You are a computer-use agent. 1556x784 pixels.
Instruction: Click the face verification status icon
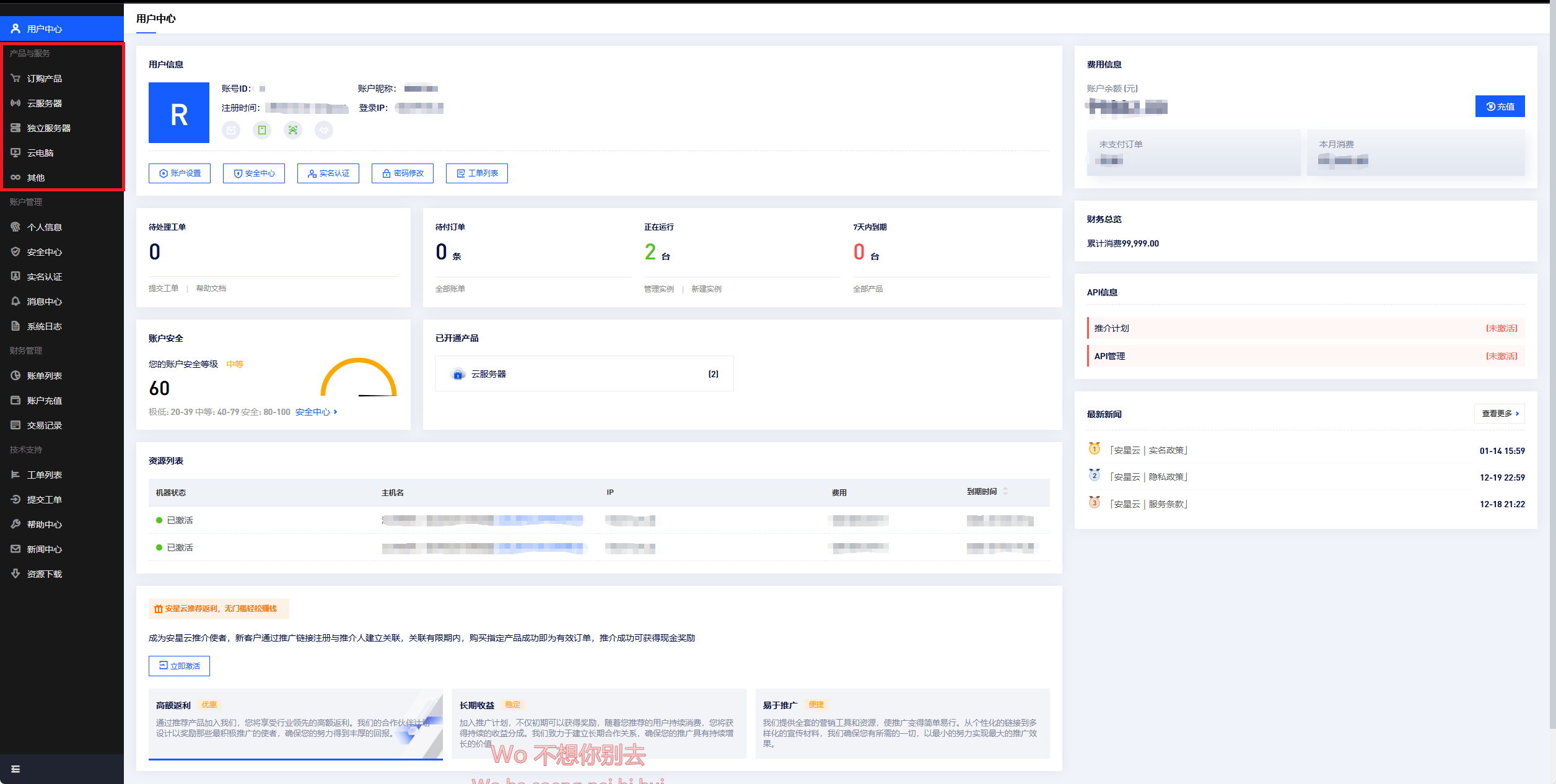coord(293,130)
